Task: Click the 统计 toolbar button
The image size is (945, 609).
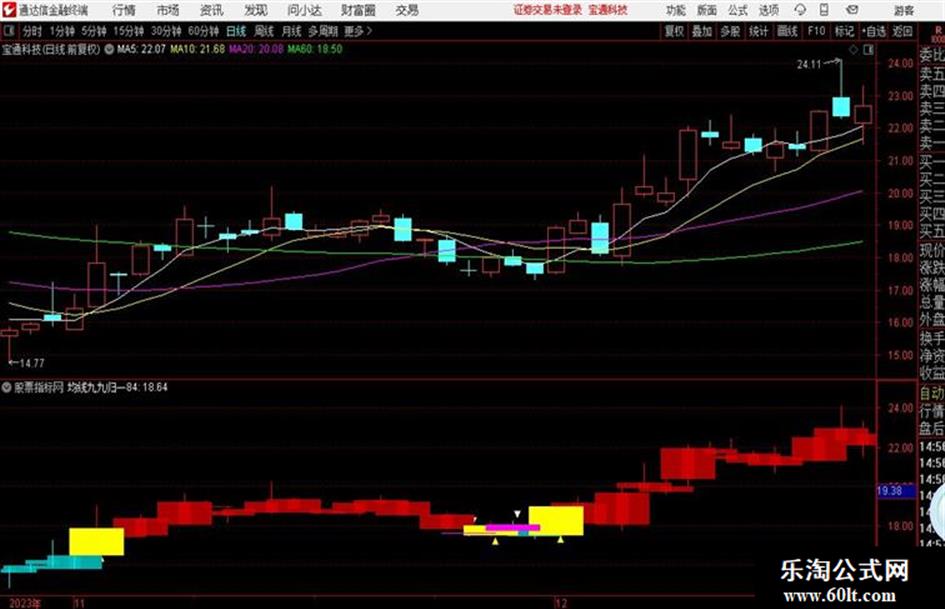Action: pyautogui.click(x=758, y=31)
